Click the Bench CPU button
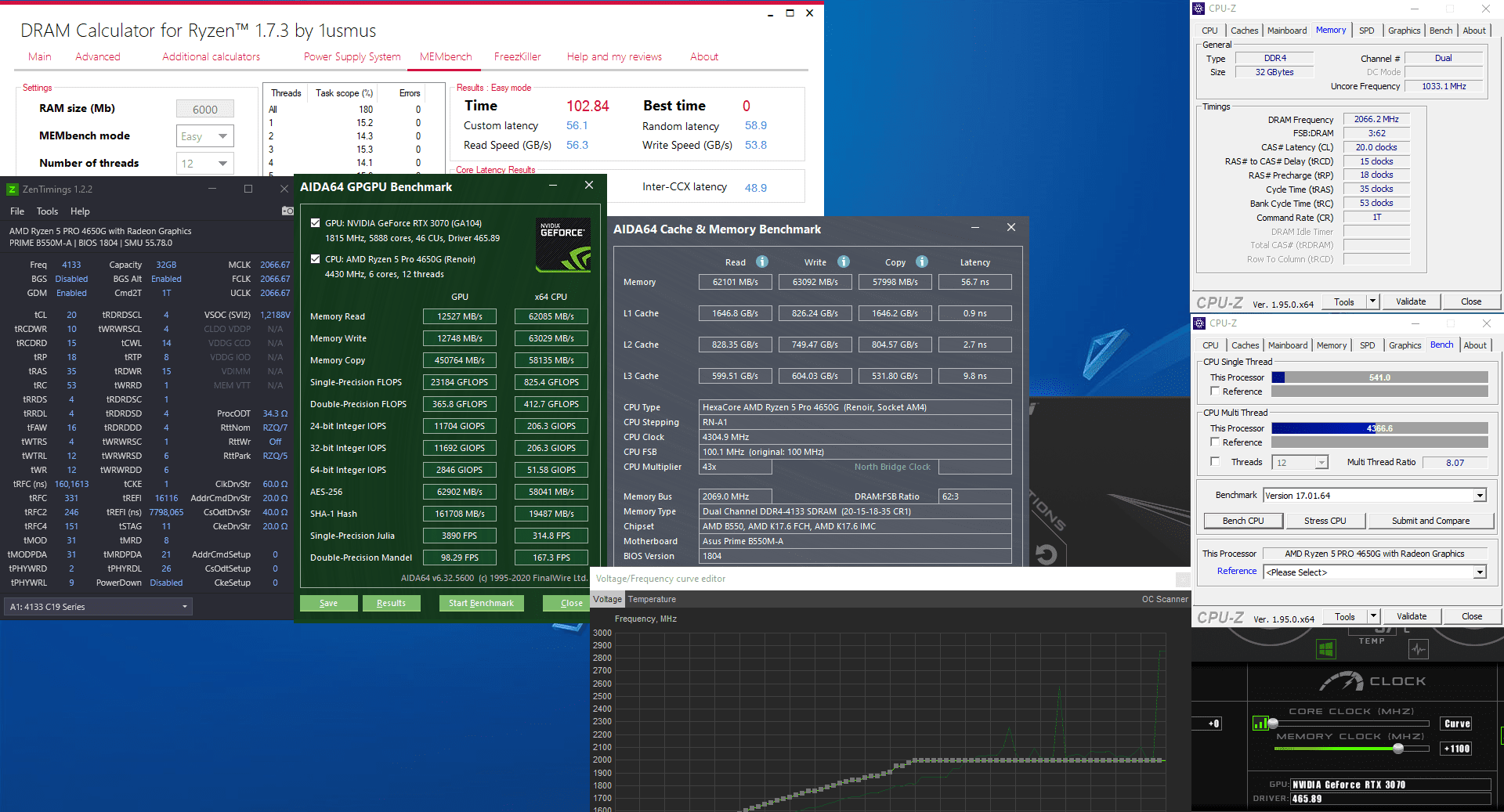Viewport: 1504px width, 812px height. [1243, 521]
